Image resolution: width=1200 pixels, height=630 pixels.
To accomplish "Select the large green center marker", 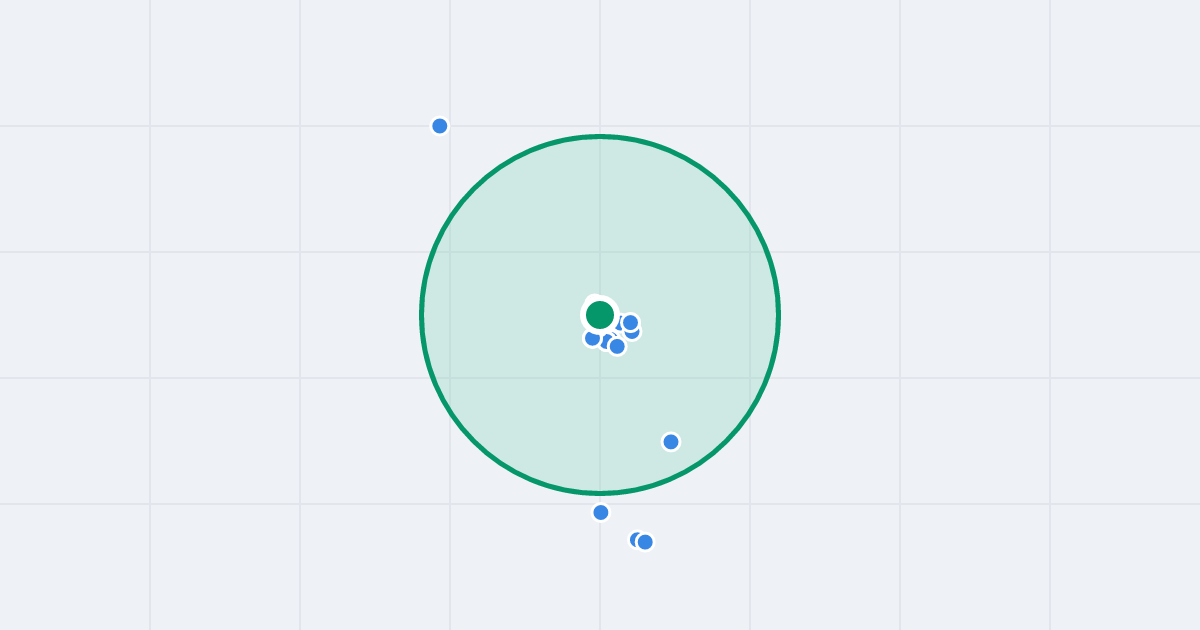I will (x=599, y=315).
